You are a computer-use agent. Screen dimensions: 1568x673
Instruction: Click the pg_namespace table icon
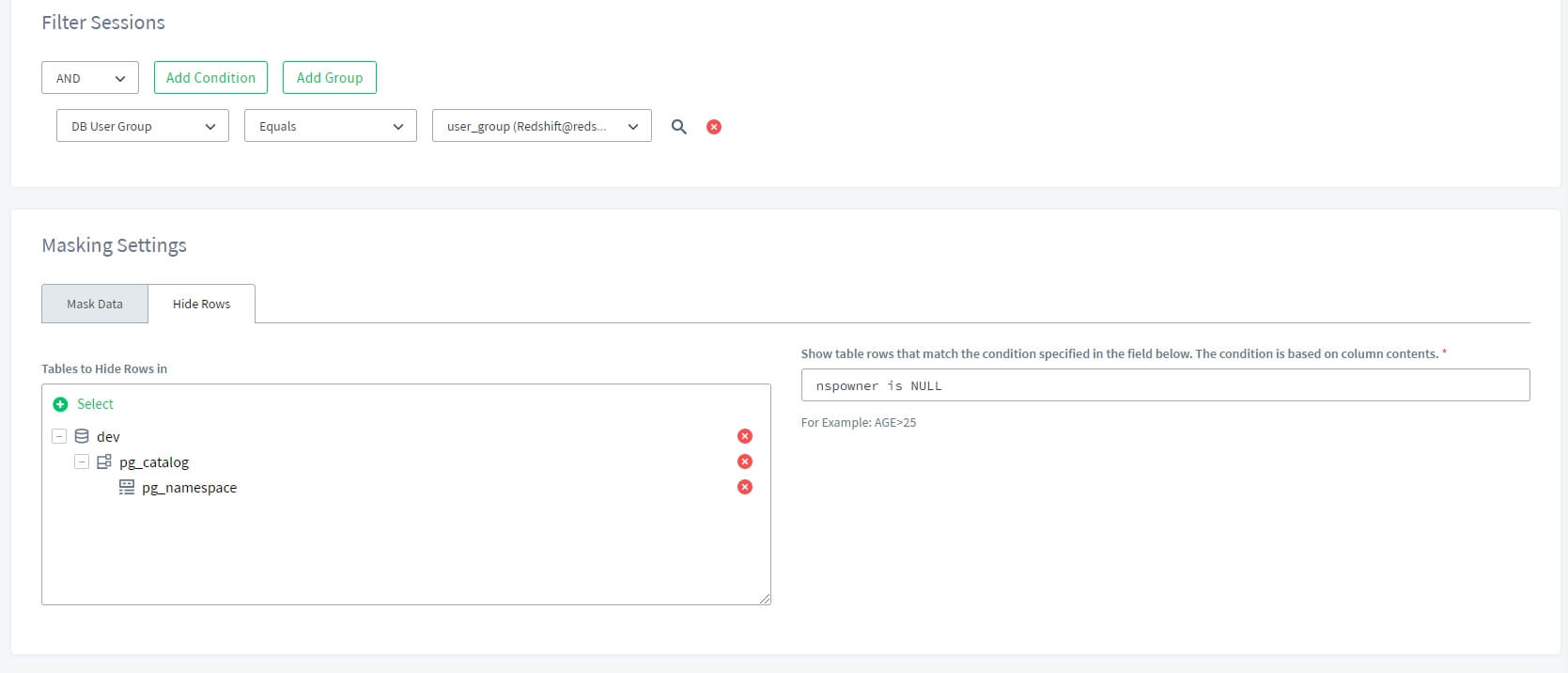127,487
